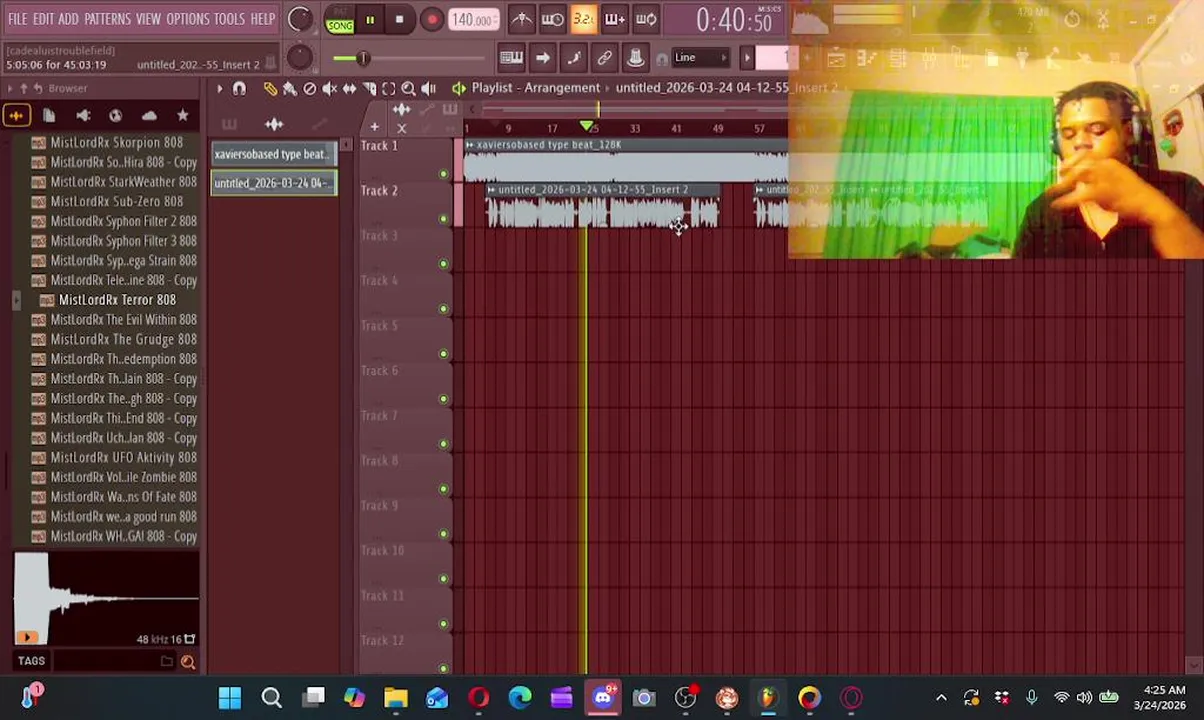Screen dimensions: 1204x720
Task: Open playlist options menu arrow
Action: click(219, 89)
